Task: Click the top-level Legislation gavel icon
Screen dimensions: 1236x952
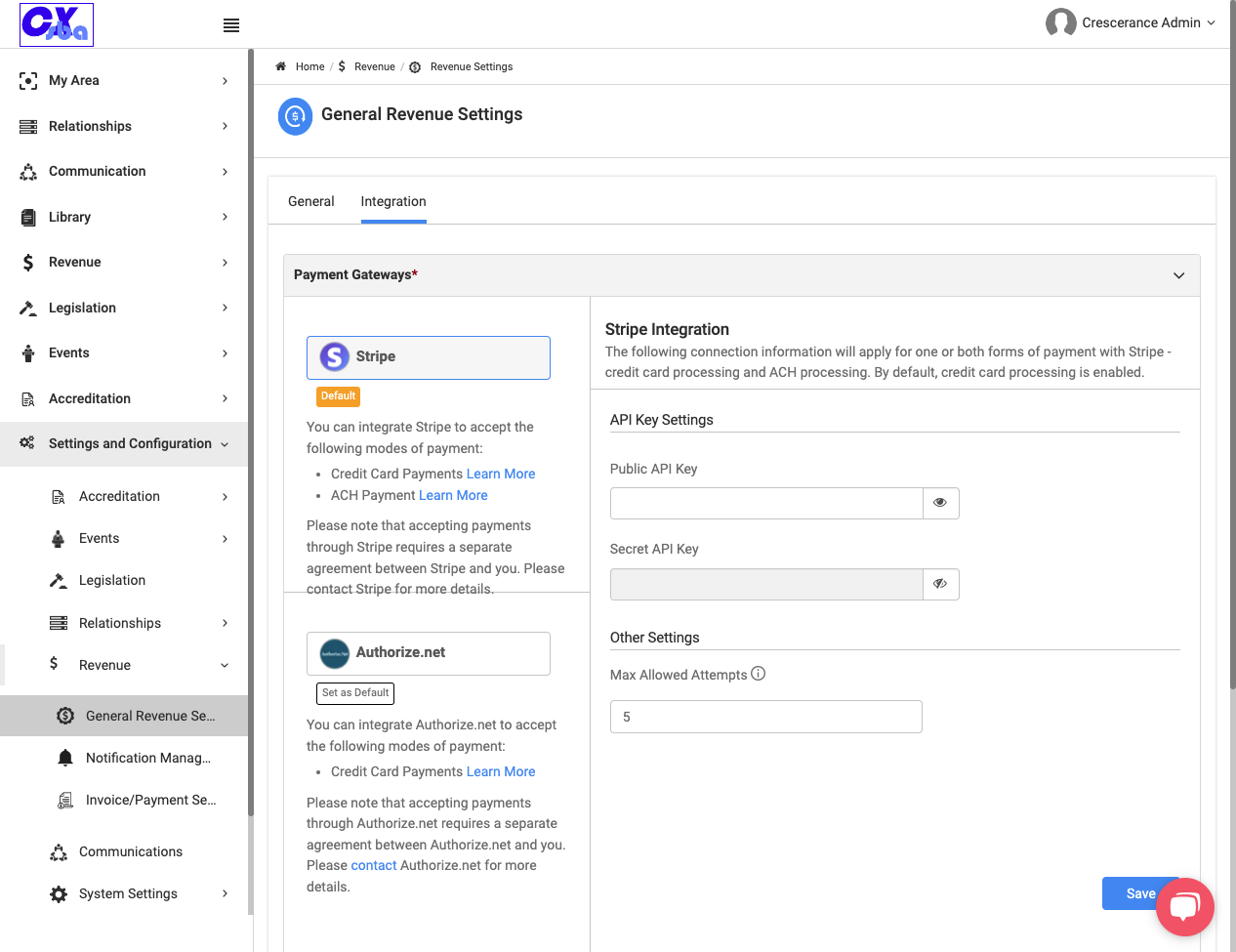Action: (x=28, y=308)
